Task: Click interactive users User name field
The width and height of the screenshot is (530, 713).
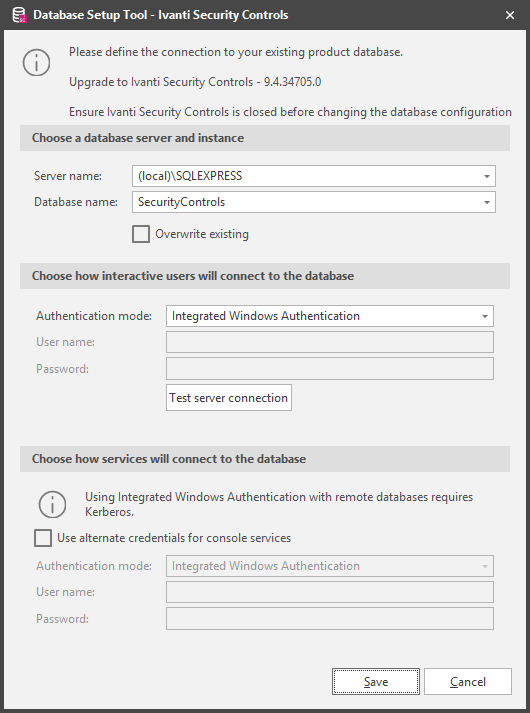Action: click(330, 342)
